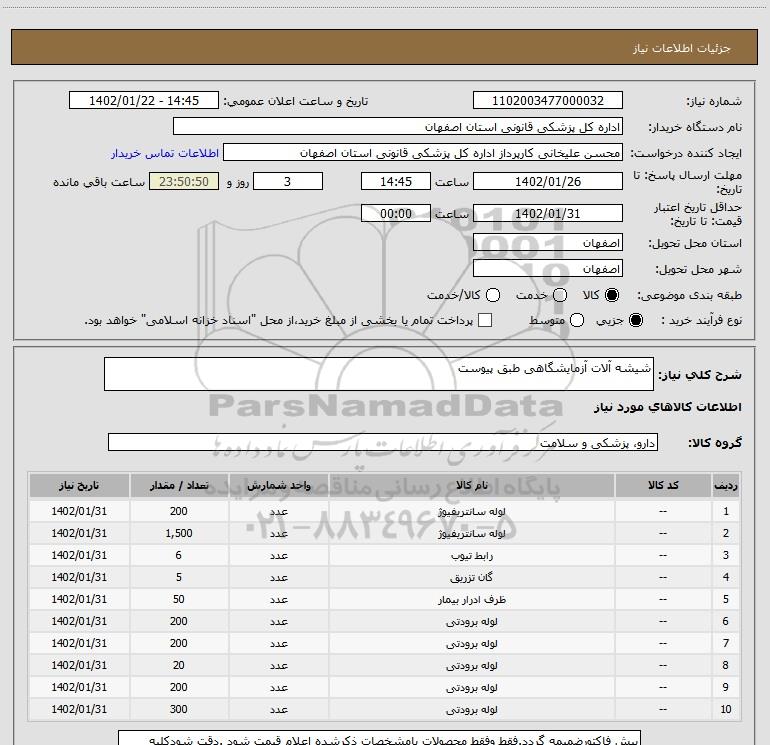This screenshot has height=745, width=770.
Task: Click the reply deadline time 14:45
Action: 396,181
